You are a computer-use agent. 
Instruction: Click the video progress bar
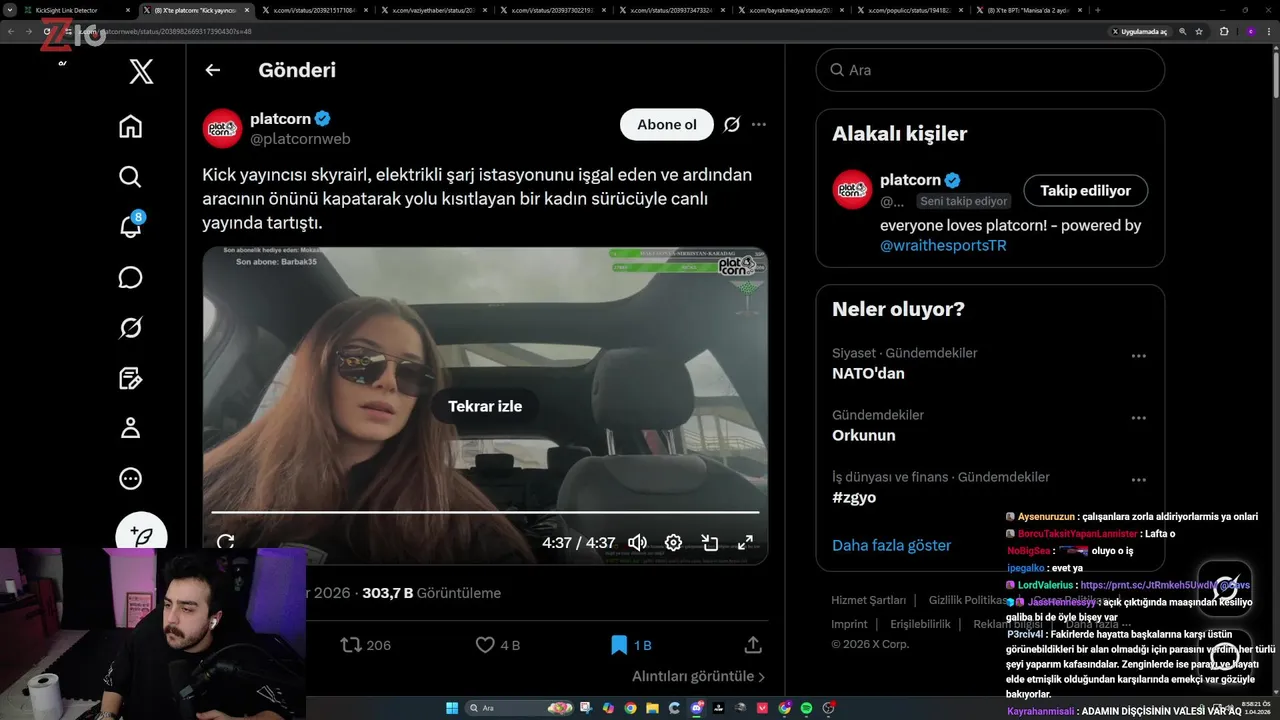[485, 512]
